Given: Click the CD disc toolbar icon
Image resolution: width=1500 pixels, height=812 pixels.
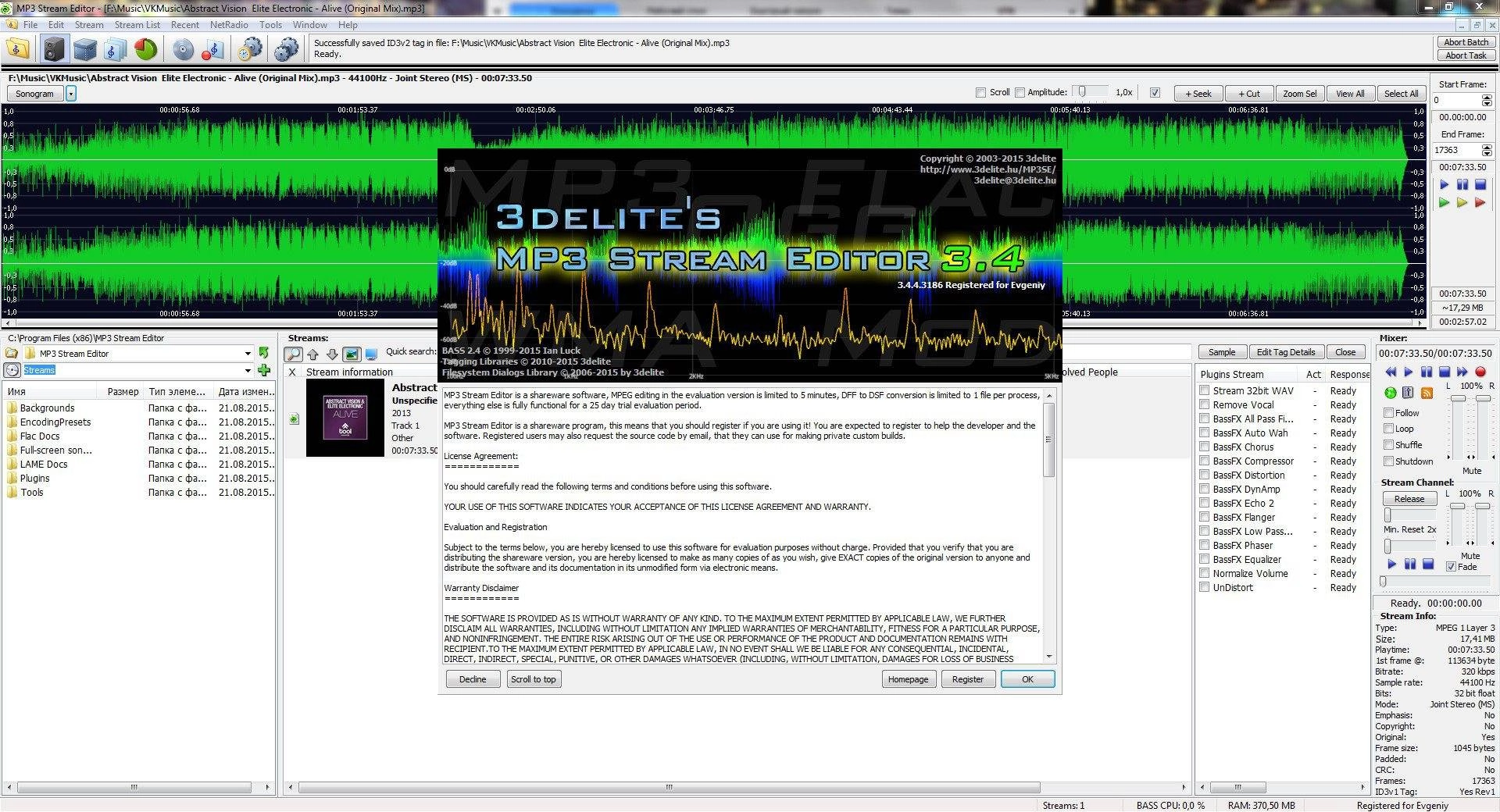Looking at the screenshot, I should point(184,50).
